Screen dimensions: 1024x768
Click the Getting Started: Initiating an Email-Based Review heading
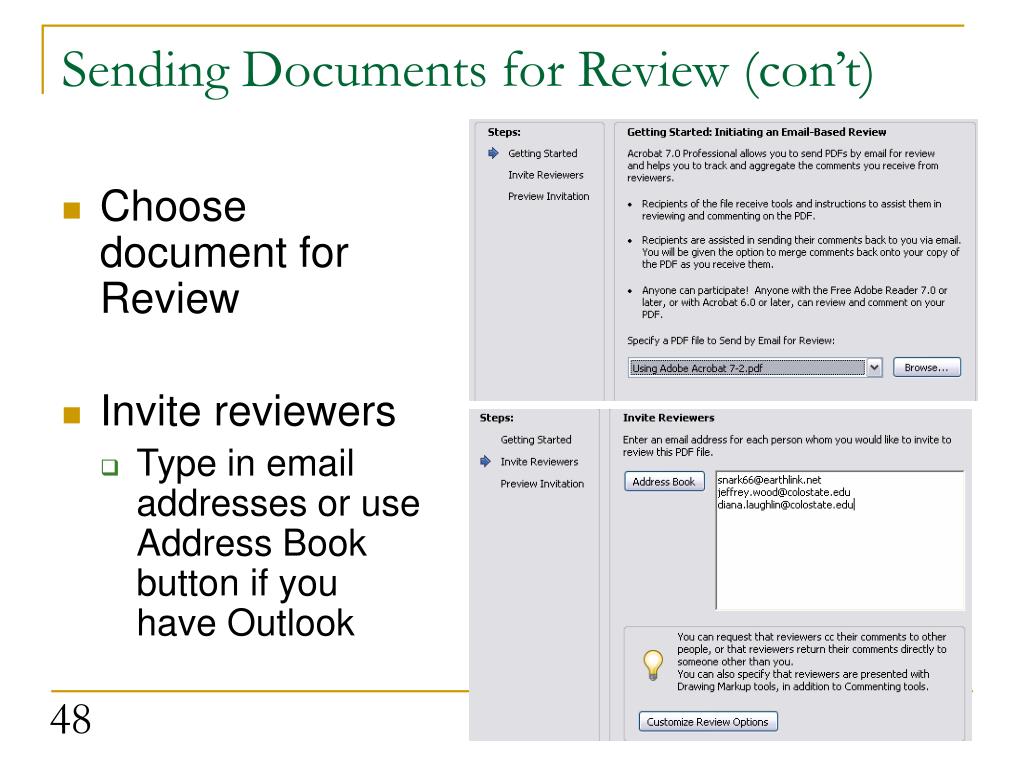pyautogui.click(x=756, y=132)
